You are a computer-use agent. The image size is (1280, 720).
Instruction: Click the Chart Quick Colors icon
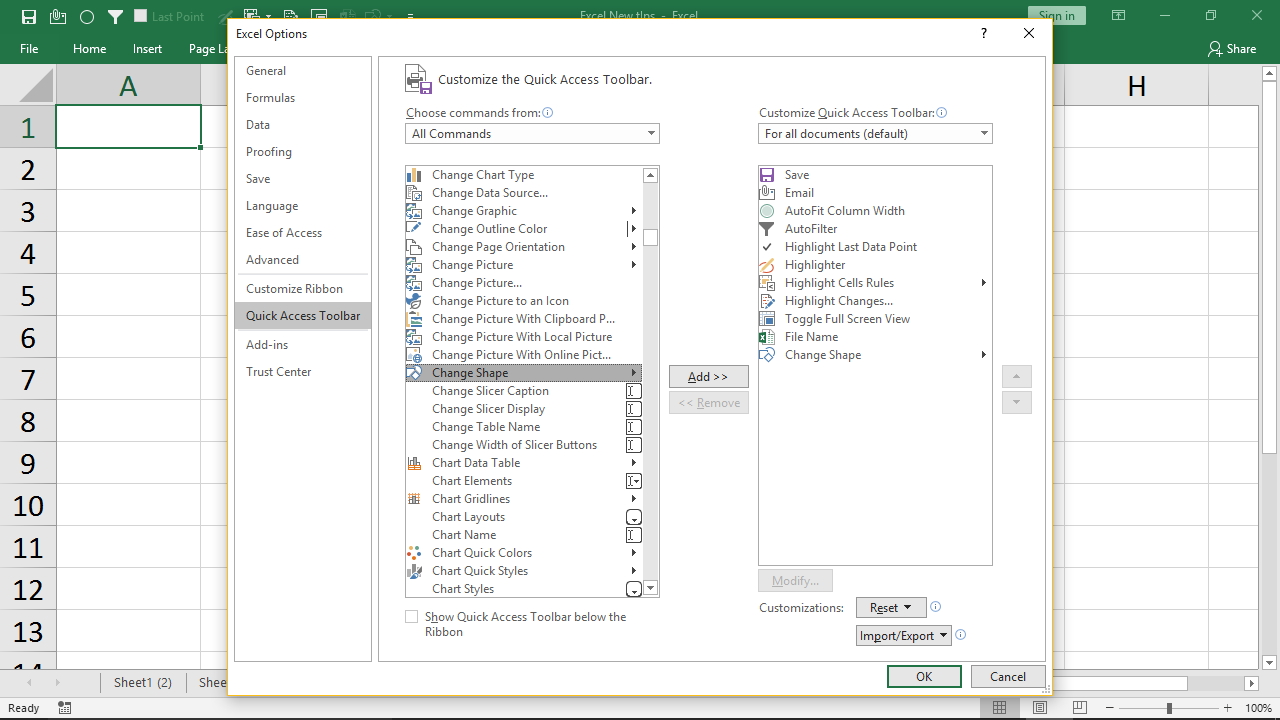tap(414, 553)
